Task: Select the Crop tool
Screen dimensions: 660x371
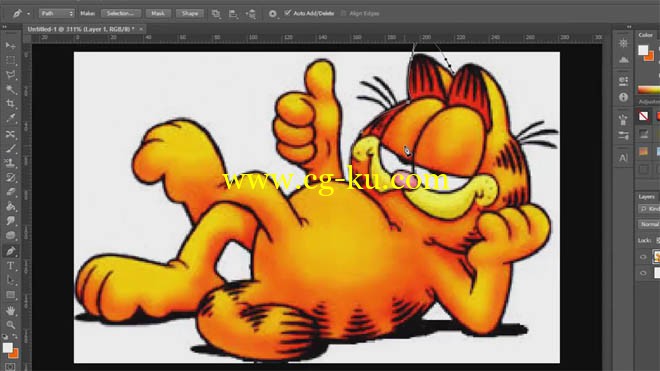Action: pos(11,104)
